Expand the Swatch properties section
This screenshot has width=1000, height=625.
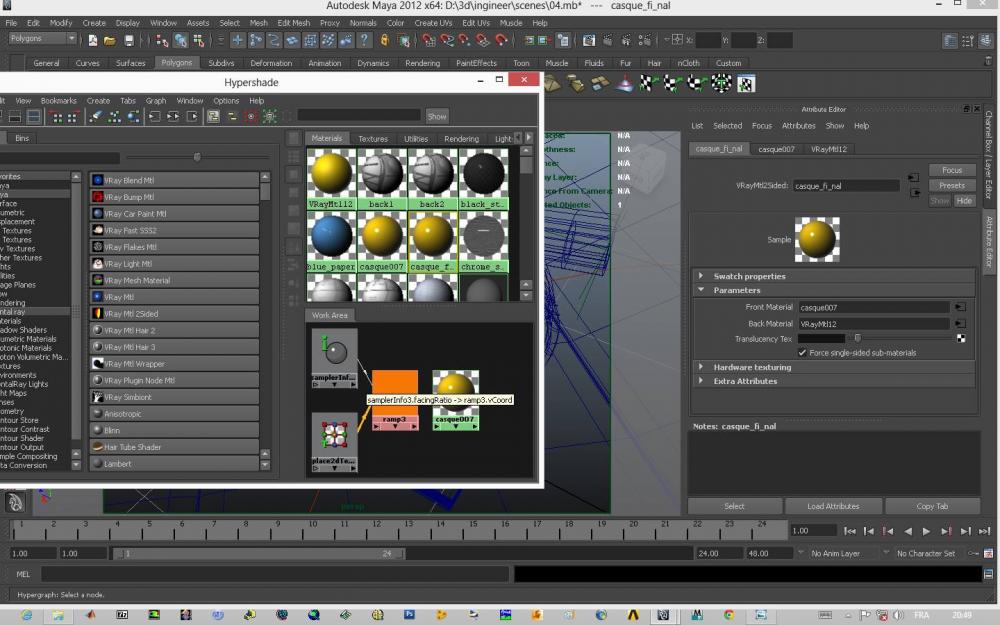click(701, 276)
